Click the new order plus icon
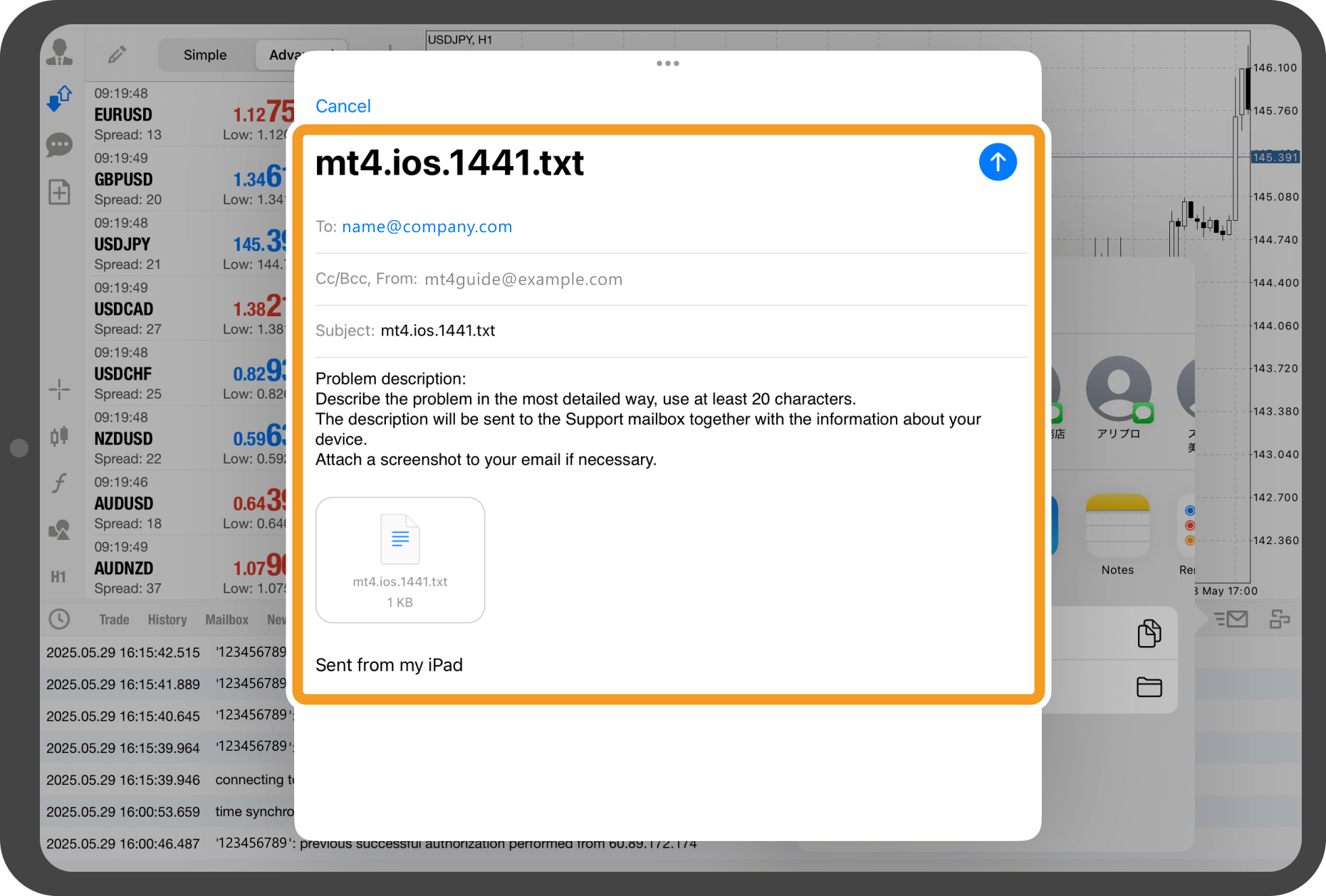The width and height of the screenshot is (1326, 896). coord(59,192)
